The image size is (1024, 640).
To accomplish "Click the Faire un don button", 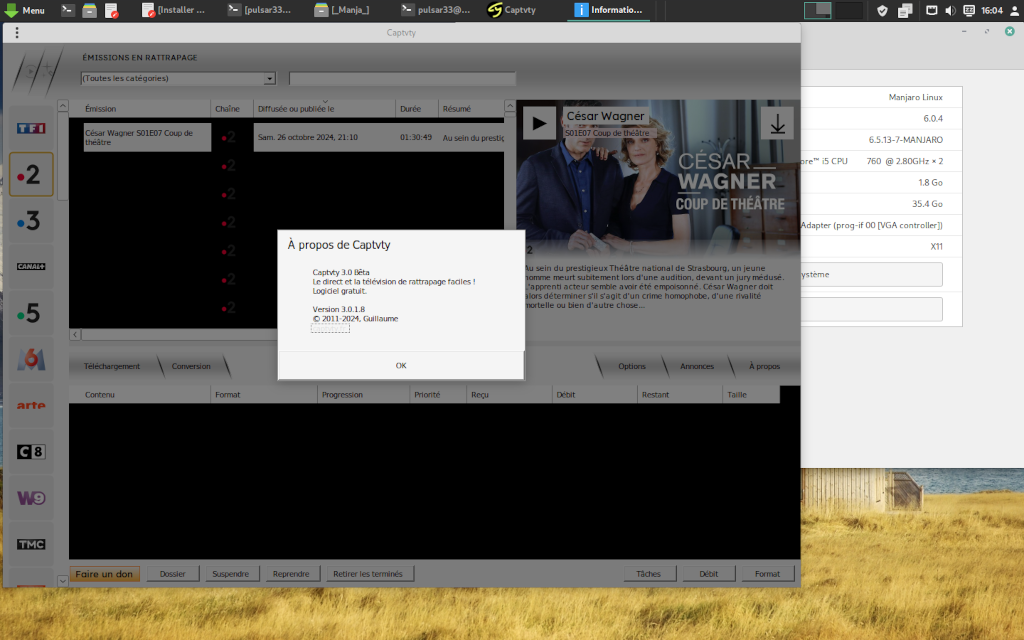I will point(104,573).
